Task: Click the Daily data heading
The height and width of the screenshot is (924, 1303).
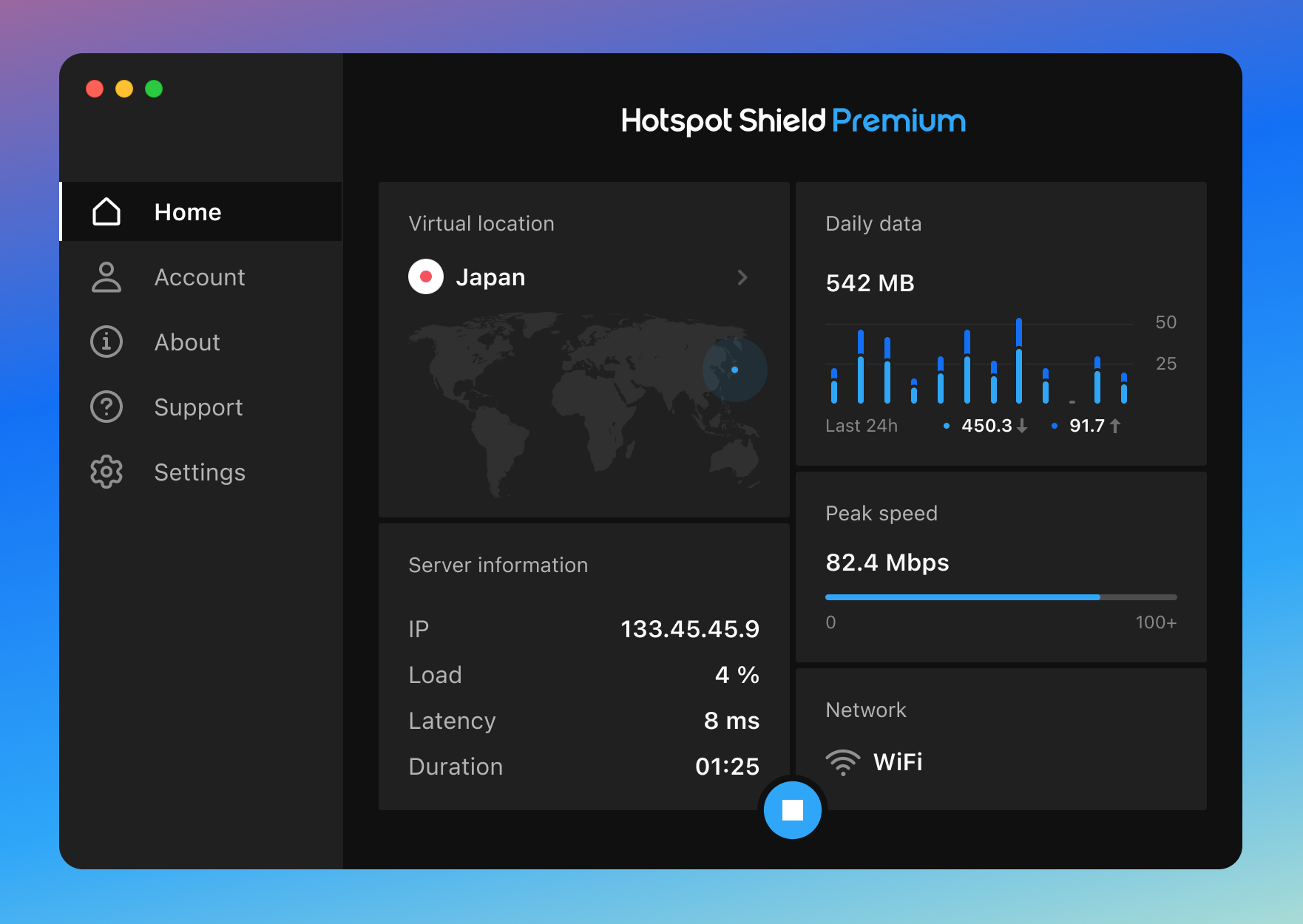Action: (x=873, y=224)
